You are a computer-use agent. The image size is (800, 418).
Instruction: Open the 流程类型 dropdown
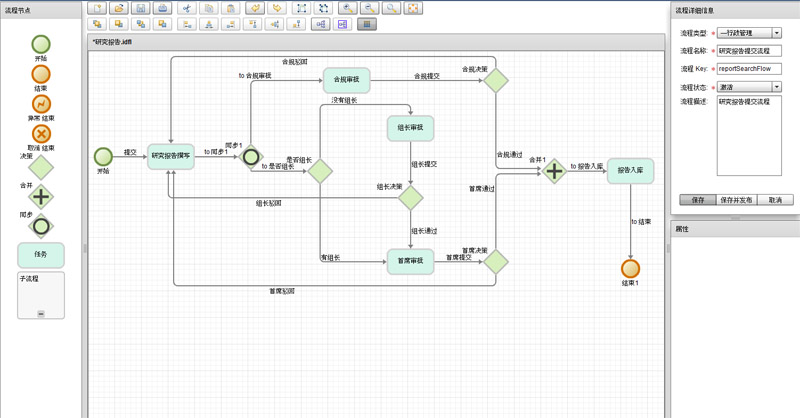(777, 33)
